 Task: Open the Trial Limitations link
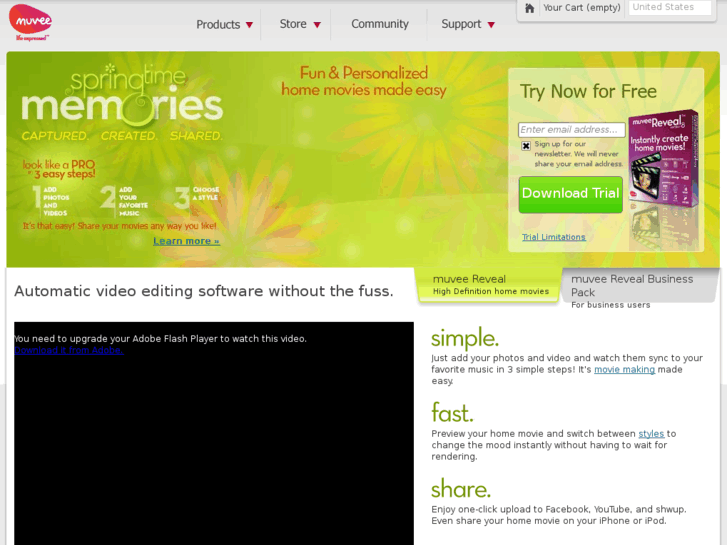pyautogui.click(x=554, y=237)
